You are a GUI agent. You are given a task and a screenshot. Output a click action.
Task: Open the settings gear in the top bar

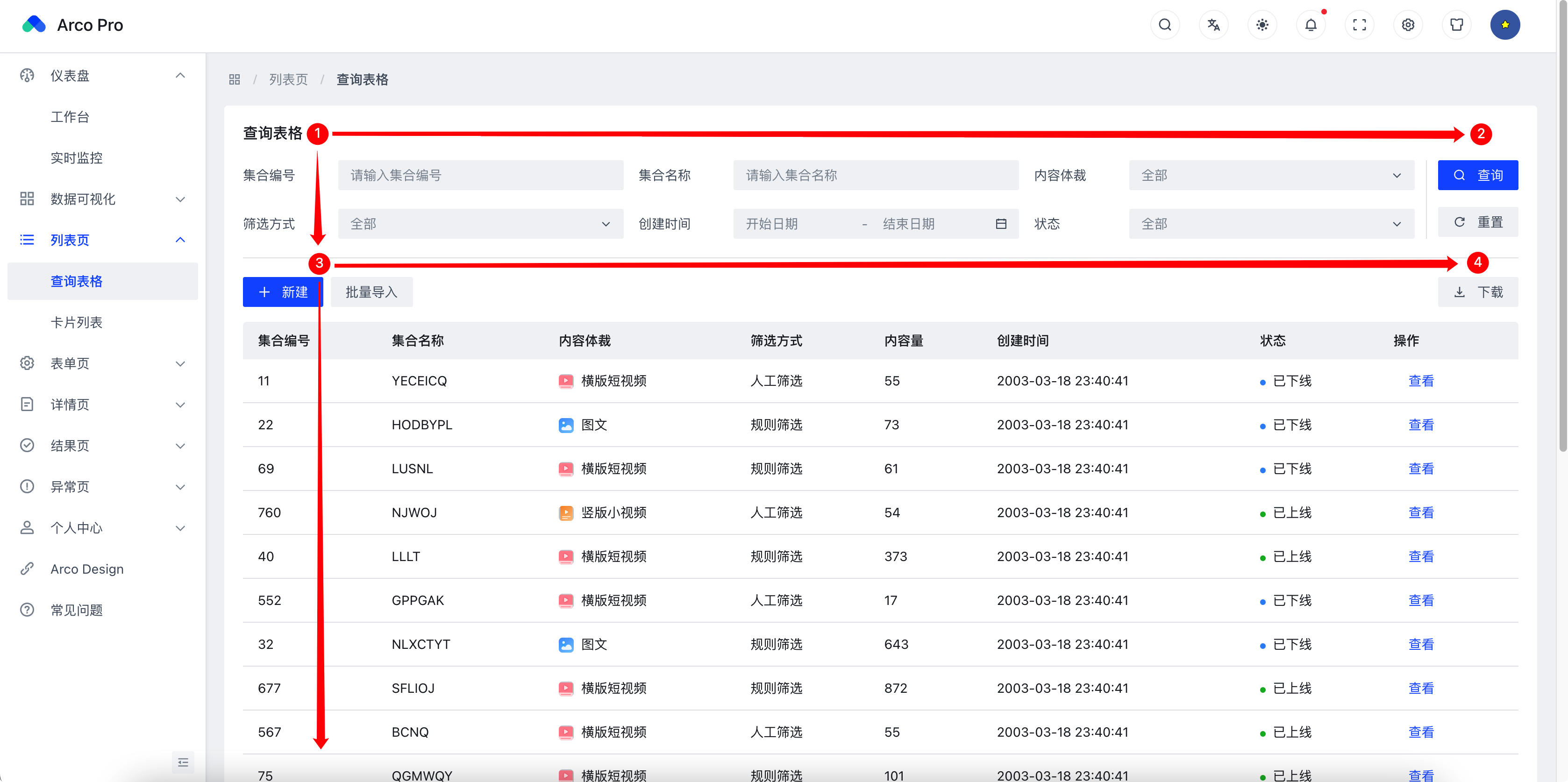pos(1408,25)
